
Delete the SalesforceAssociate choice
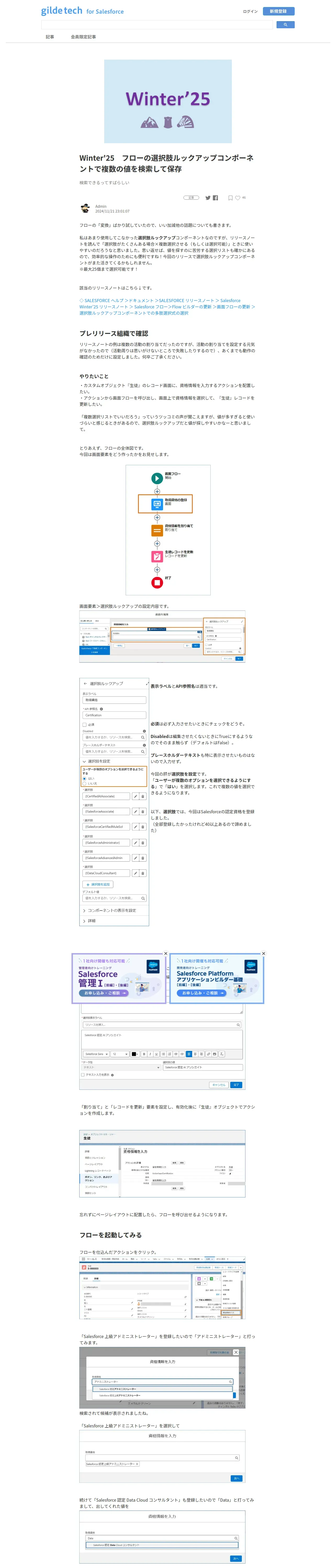point(143,811)
